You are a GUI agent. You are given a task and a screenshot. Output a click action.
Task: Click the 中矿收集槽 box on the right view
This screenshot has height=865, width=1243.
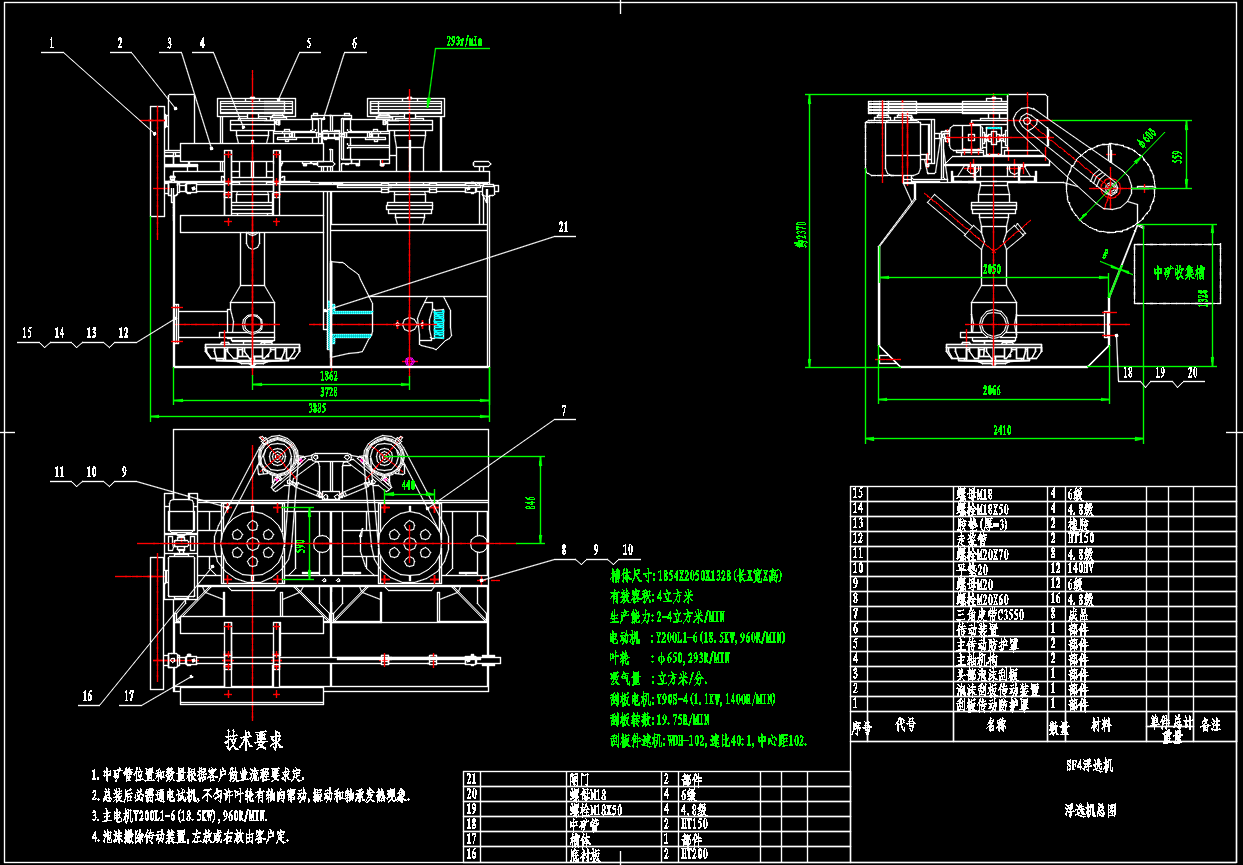point(1177,272)
